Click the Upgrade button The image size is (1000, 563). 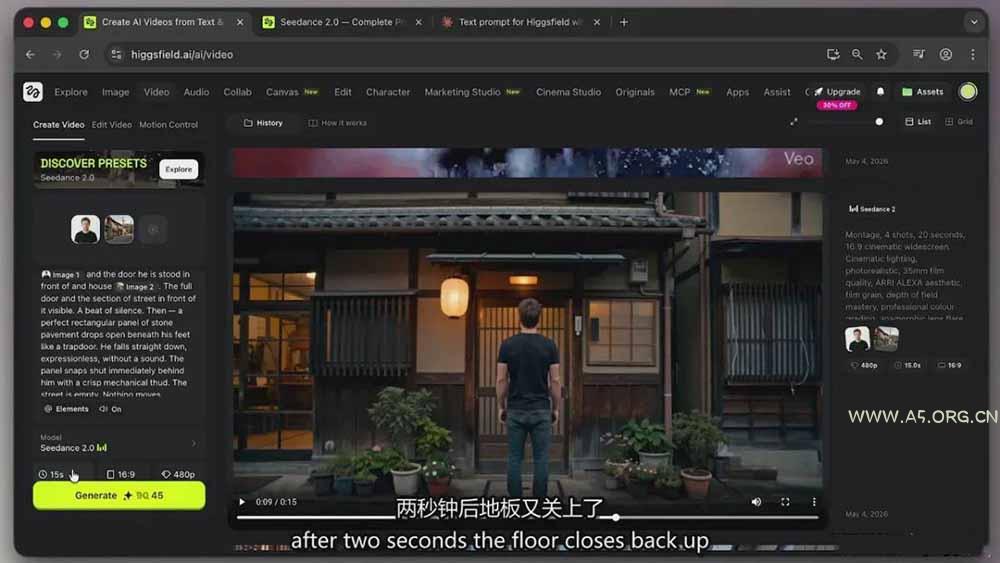pyautogui.click(x=837, y=92)
